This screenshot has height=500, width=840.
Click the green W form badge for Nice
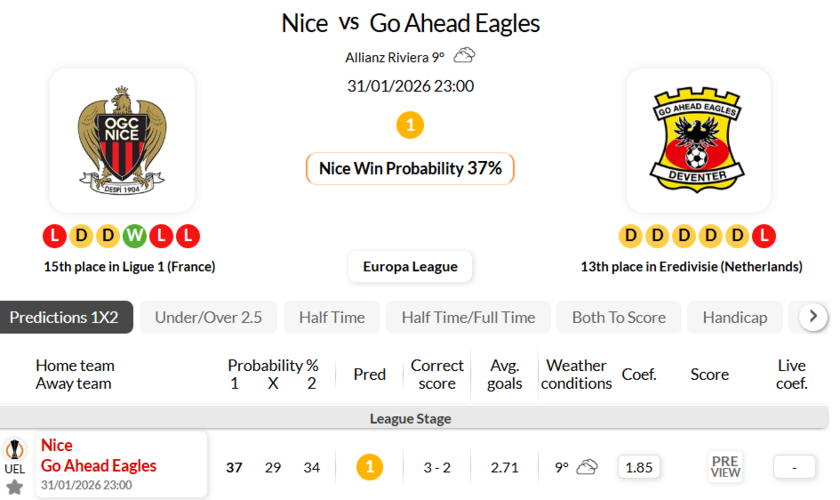tap(135, 237)
